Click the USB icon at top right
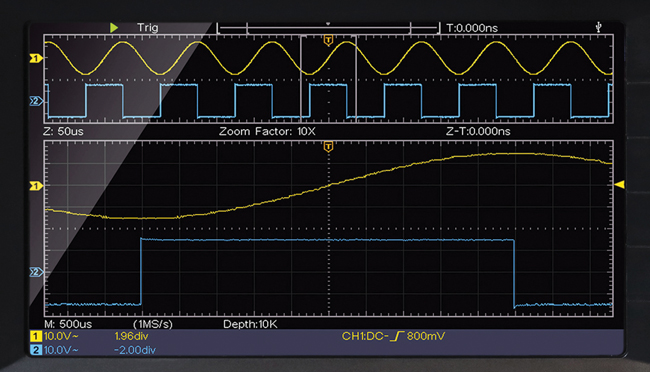This screenshot has height=372, width=650. coord(598,27)
